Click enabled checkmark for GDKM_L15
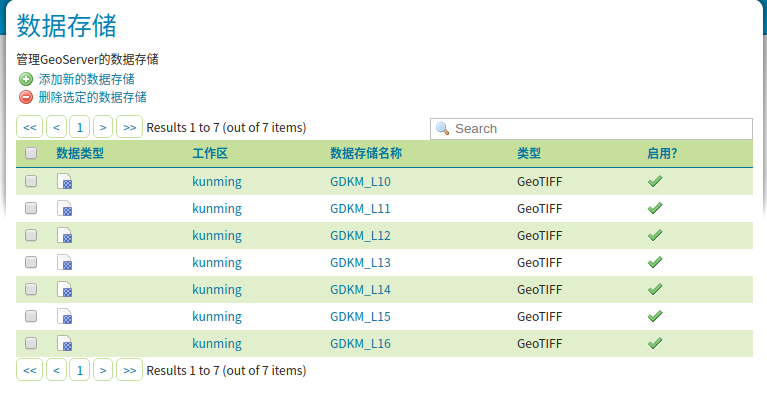 click(655, 316)
